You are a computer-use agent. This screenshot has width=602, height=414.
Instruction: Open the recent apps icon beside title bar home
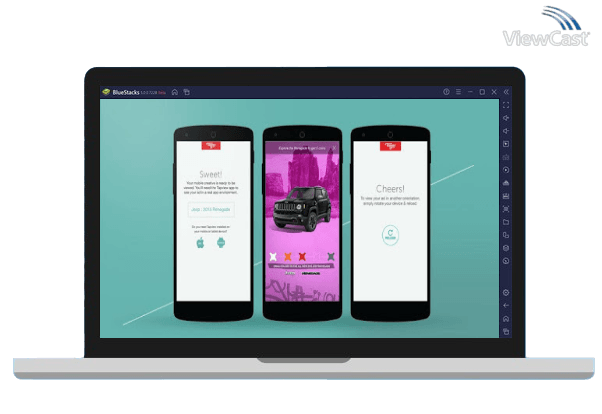[x=187, y=92]
